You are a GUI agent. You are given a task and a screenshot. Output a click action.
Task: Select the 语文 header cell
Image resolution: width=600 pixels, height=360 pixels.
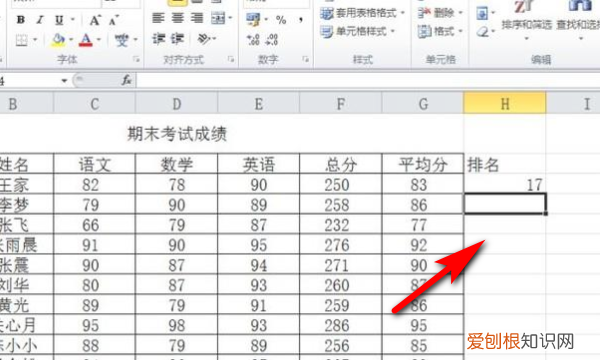95,165
